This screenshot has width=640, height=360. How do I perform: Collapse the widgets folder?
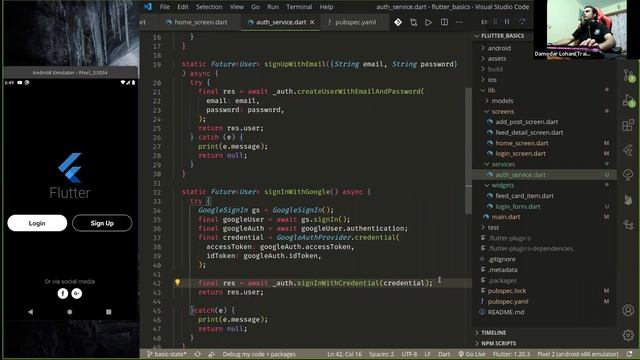coord(502,185)
